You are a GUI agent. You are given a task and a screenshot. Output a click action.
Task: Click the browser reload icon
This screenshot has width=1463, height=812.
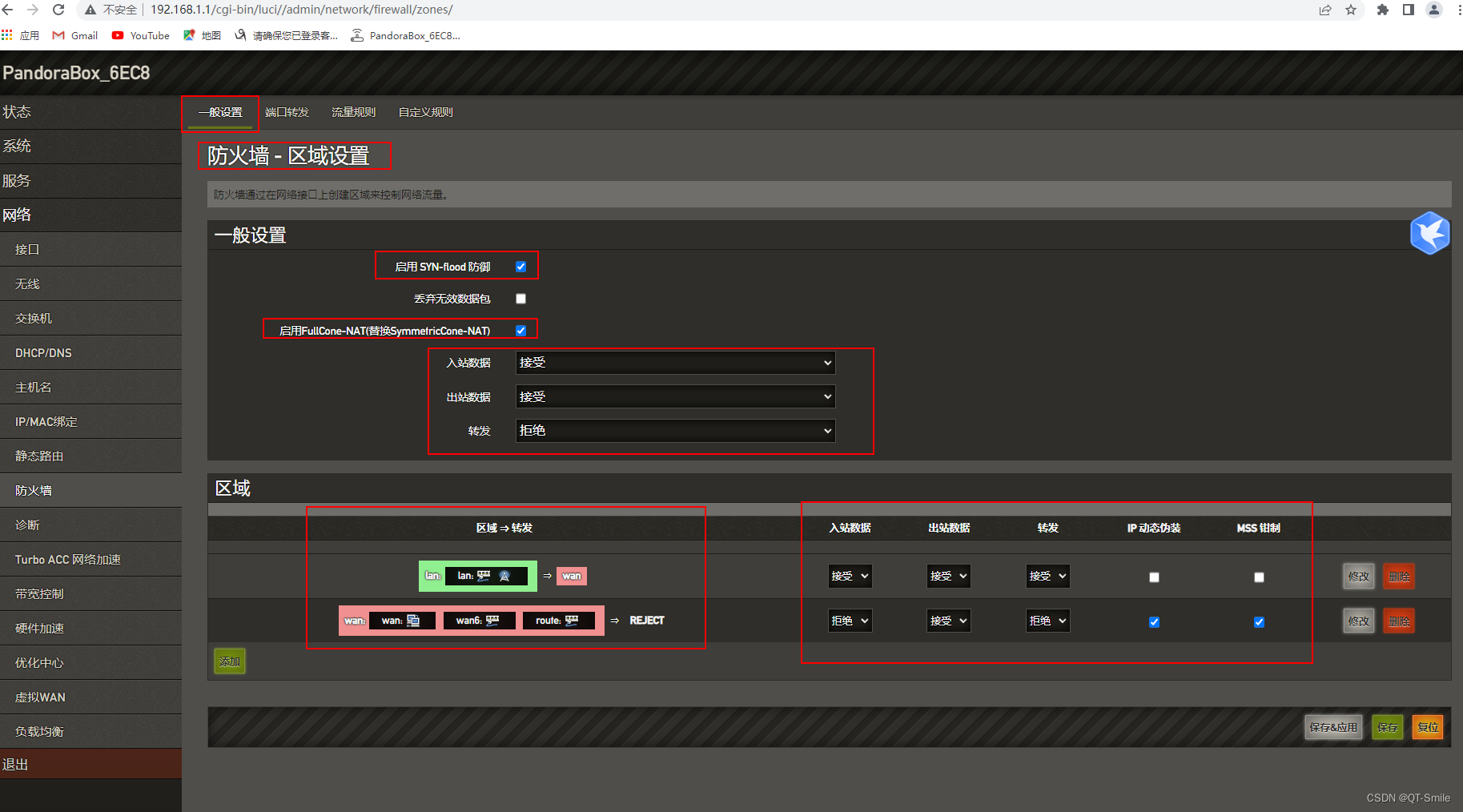tap(58, 10)
